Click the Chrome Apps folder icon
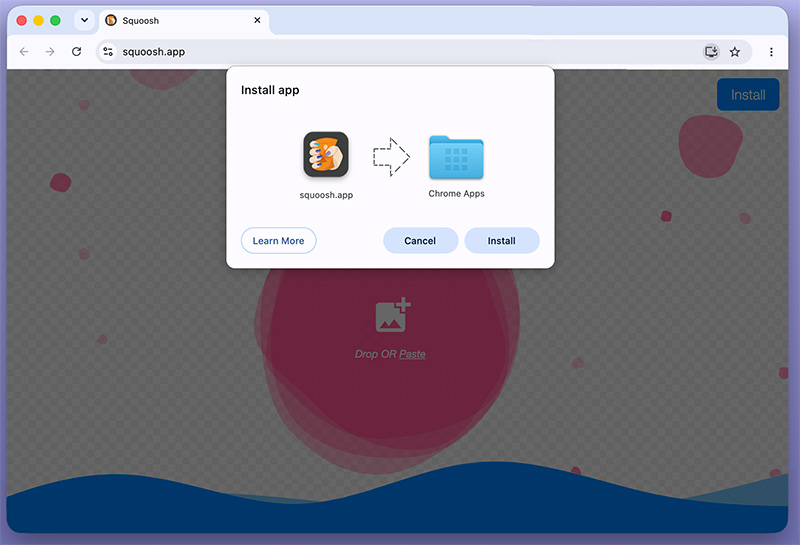 (x=456, y=157)
